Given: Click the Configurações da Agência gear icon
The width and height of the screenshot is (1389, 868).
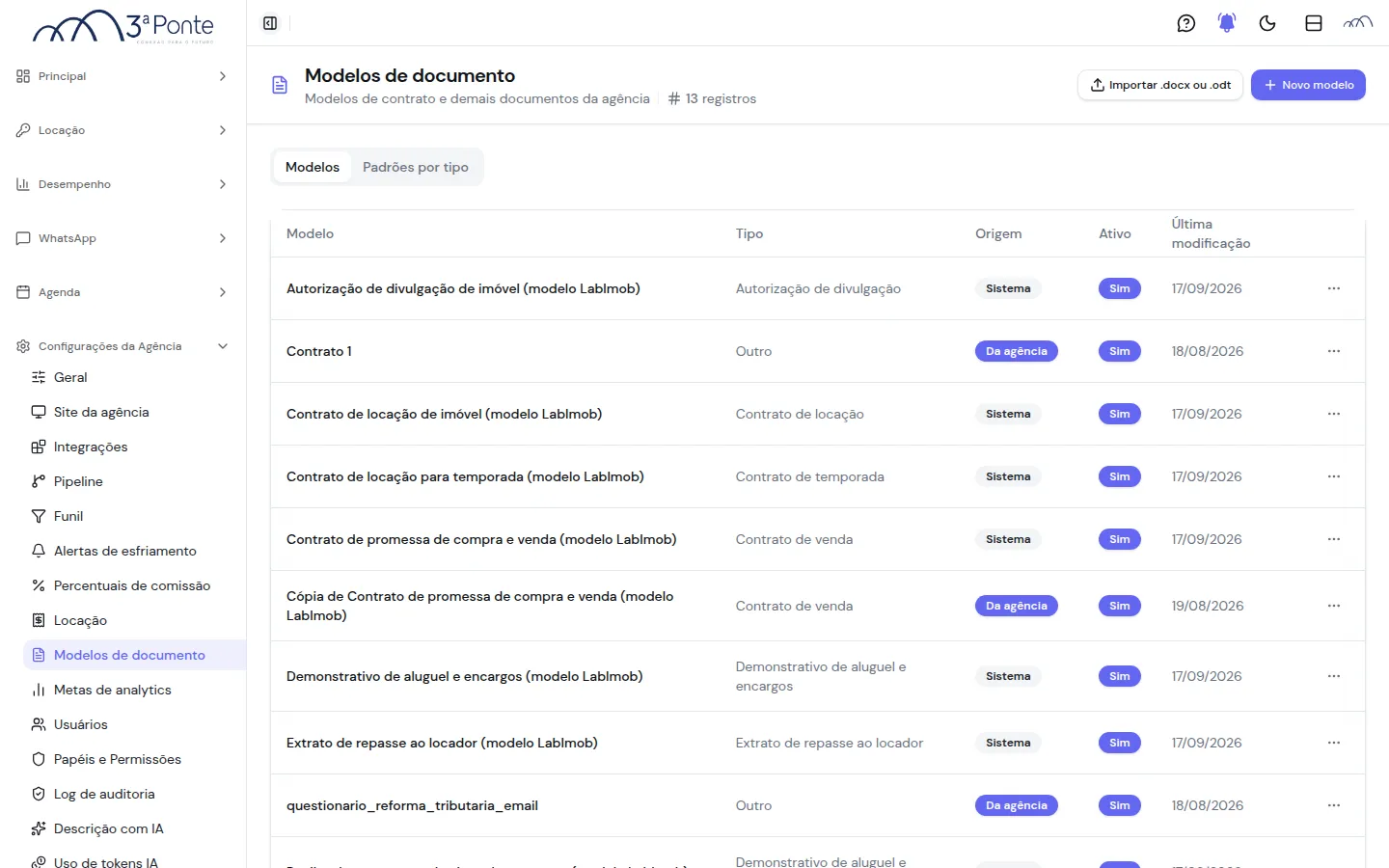Looking at the screenshot, I should click(x=23, y=346).
